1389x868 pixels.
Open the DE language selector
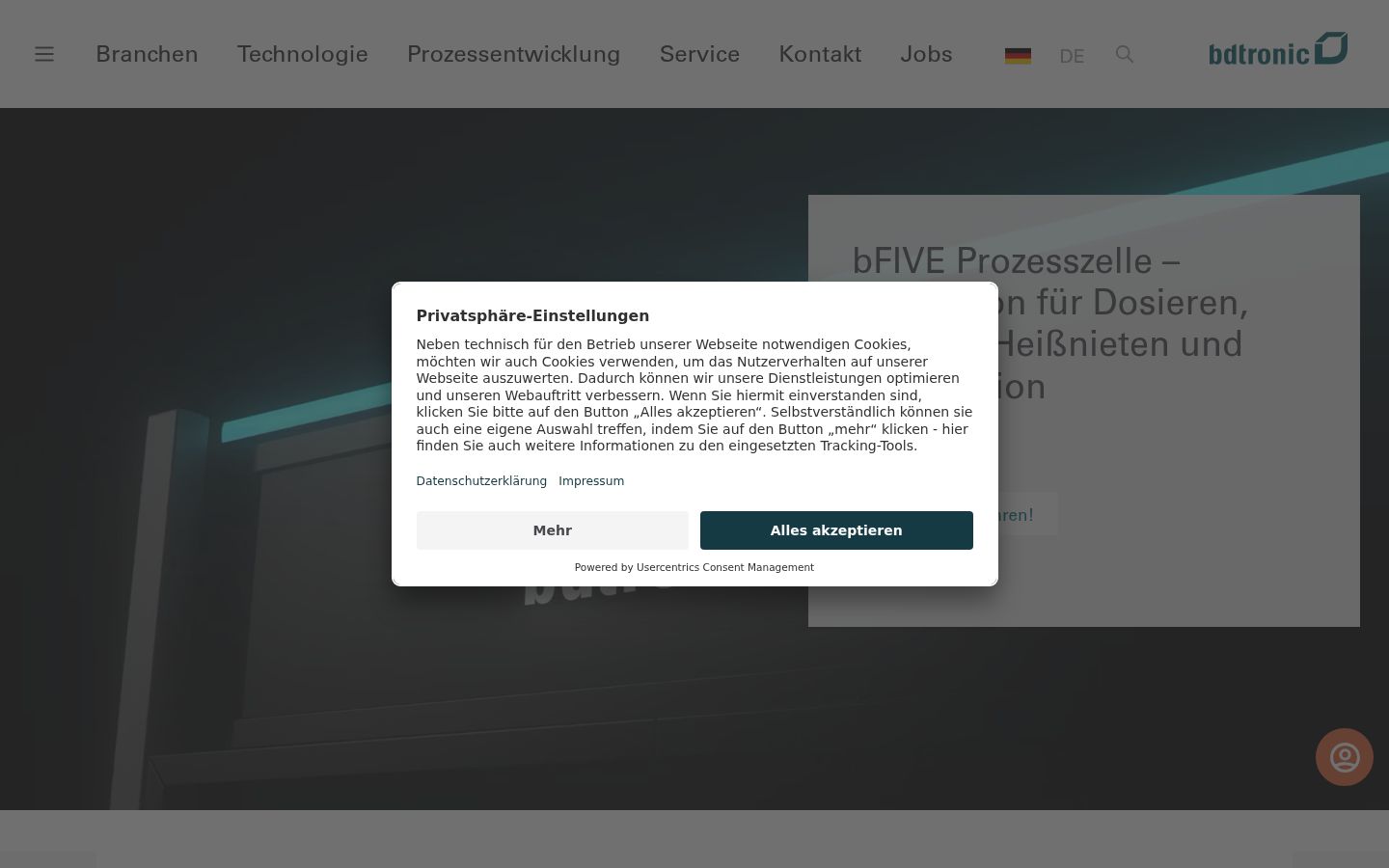[x=1072, y=56]
